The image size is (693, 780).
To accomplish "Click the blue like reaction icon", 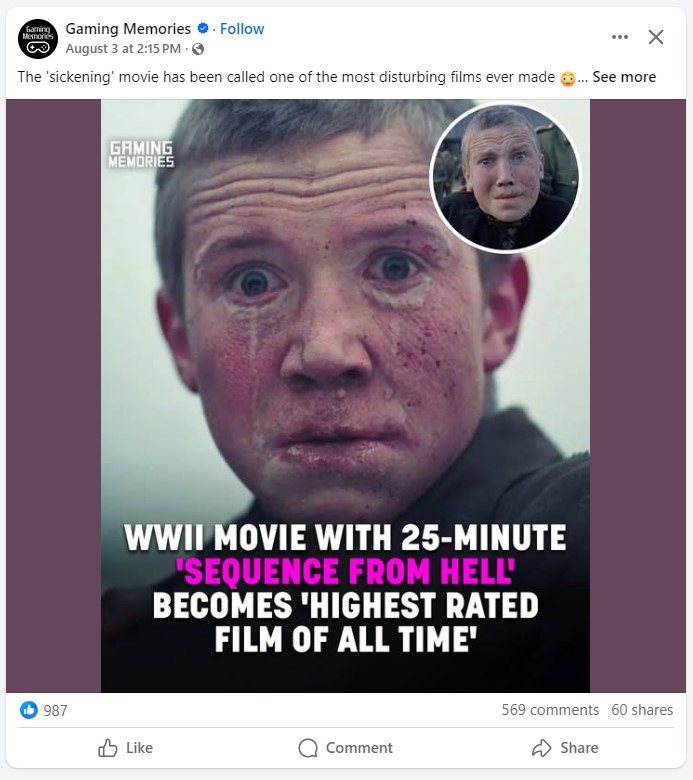I will coord(29,710).
